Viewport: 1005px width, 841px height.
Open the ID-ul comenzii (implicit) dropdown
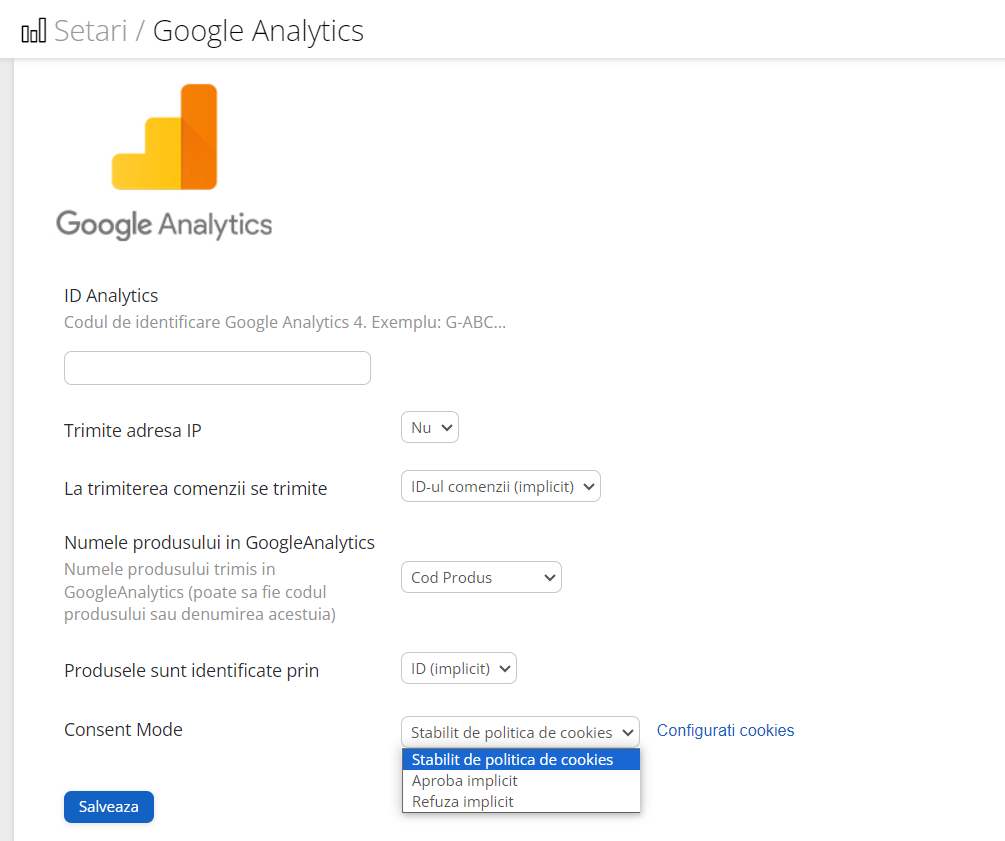(501, 487)
